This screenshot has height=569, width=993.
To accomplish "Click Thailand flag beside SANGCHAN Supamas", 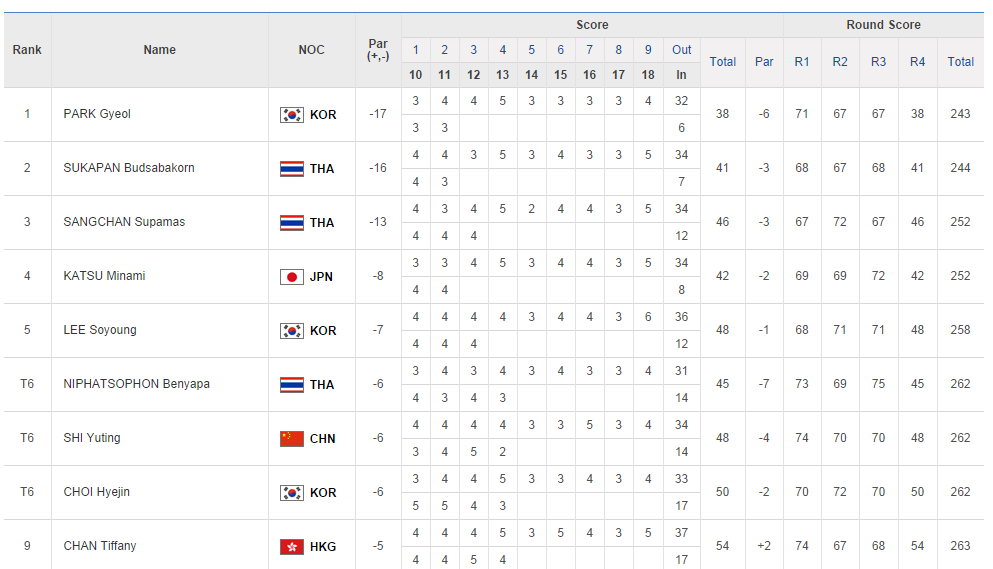I will point(291,223).
